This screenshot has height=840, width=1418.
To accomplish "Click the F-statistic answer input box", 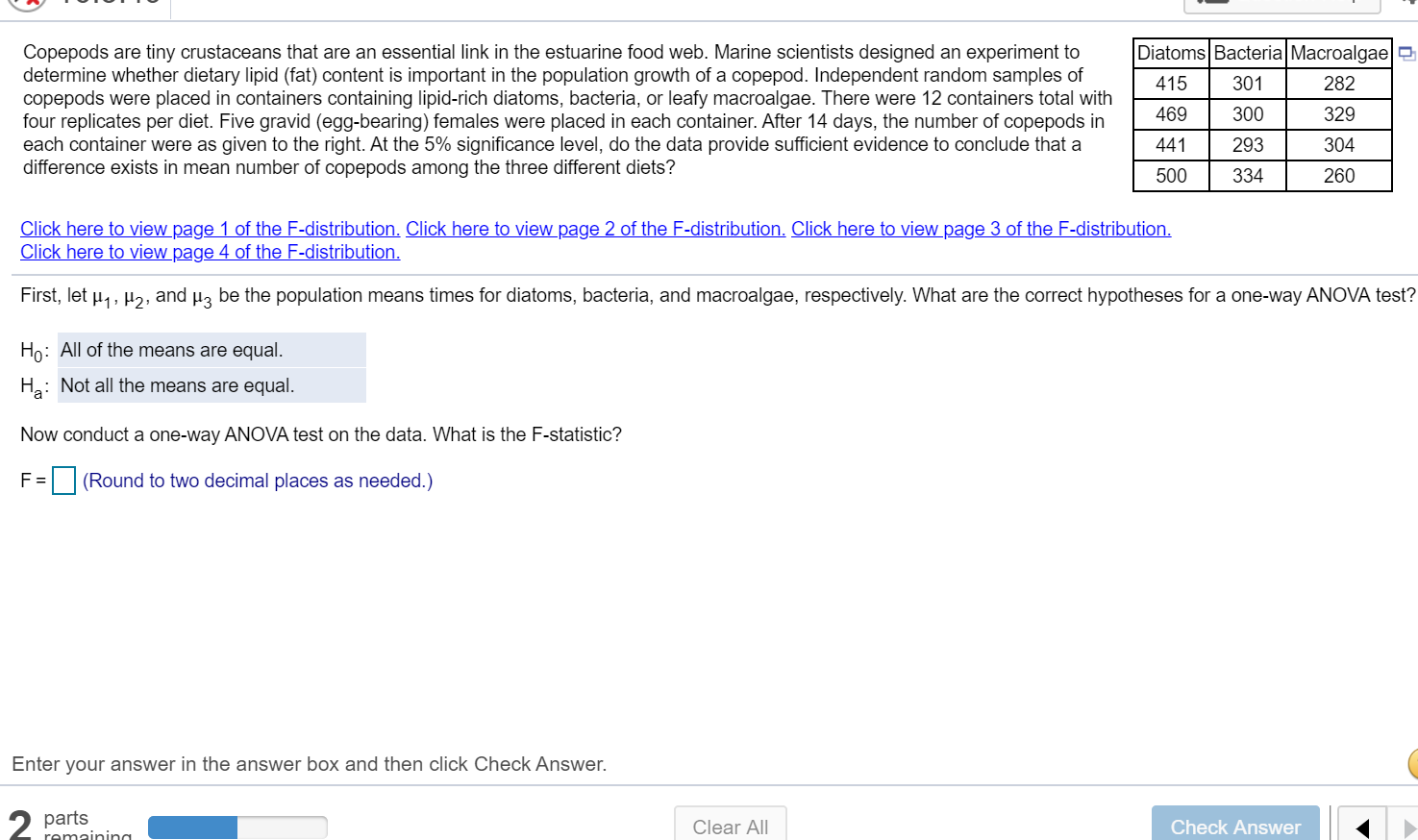I will 62,480.
